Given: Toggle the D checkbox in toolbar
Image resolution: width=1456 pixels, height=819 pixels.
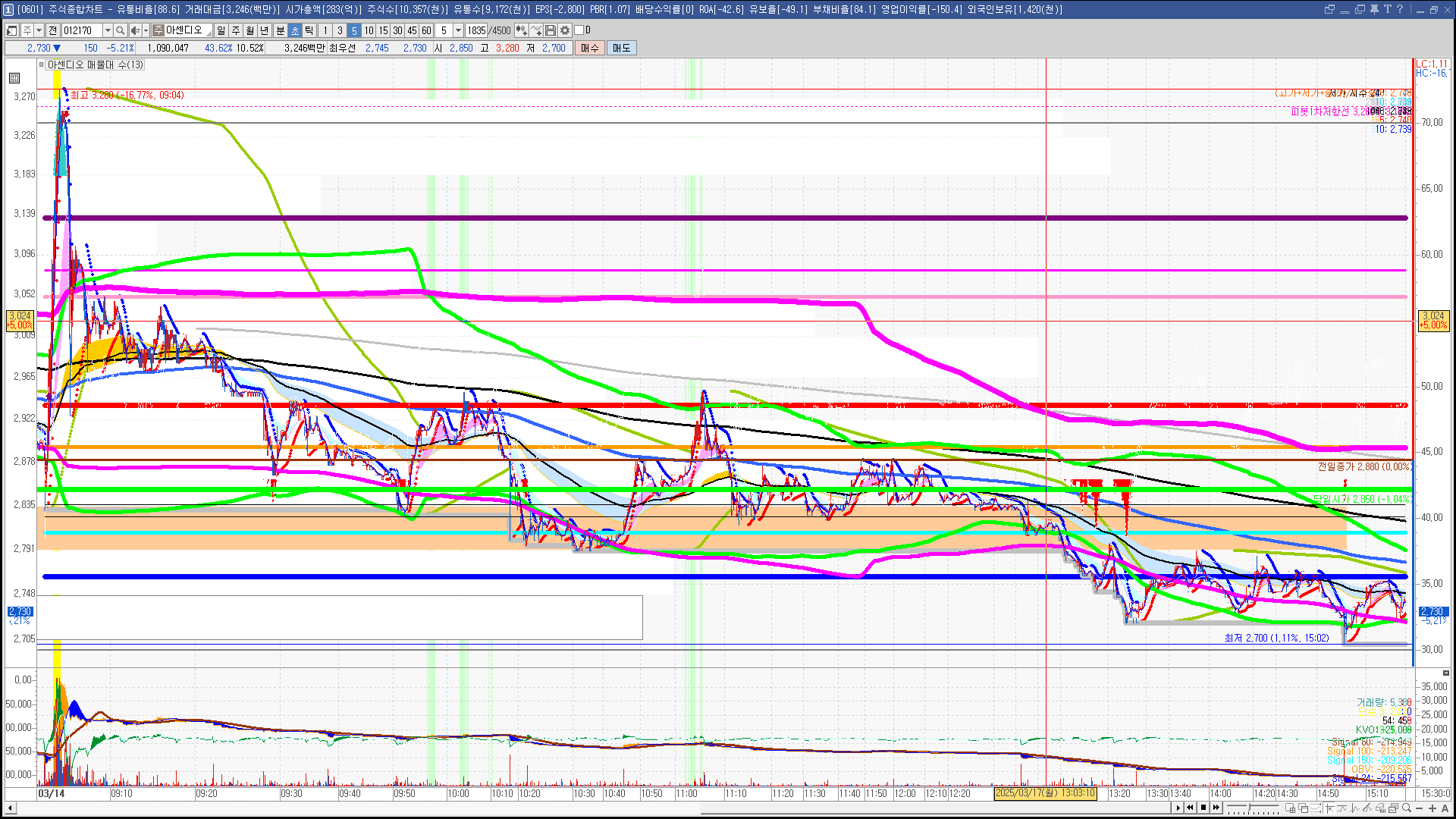Looking at the screenshot, I should point(579,30).
